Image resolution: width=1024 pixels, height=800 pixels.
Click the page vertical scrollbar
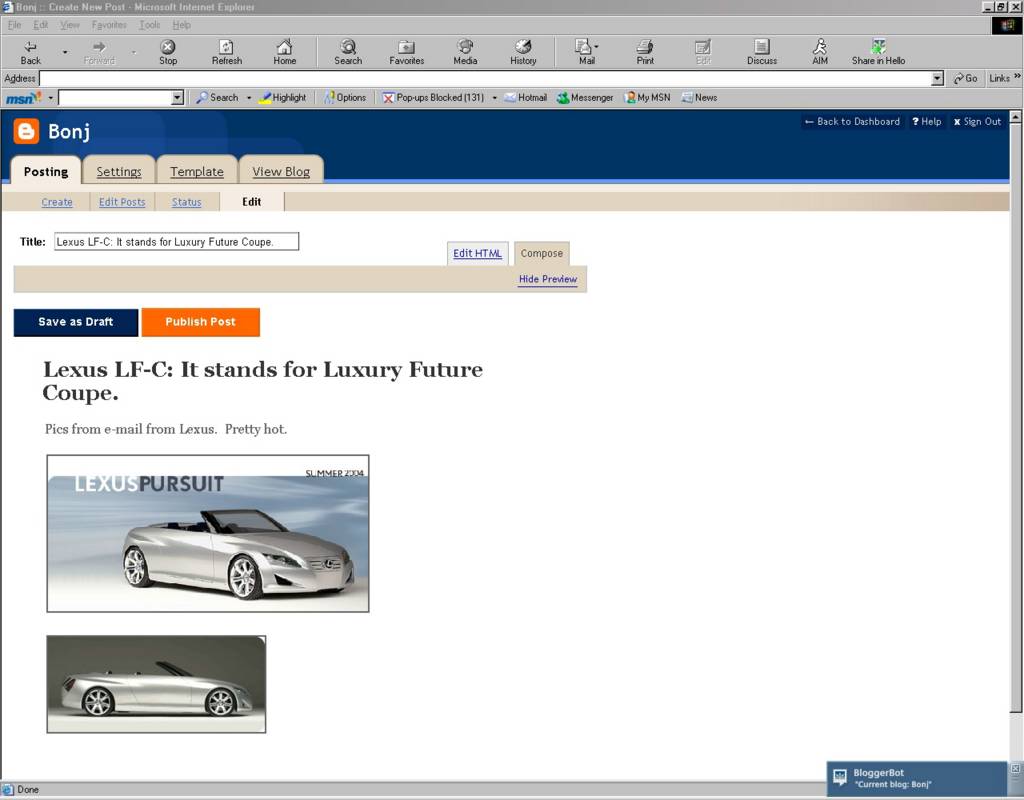pos(1016,418)
